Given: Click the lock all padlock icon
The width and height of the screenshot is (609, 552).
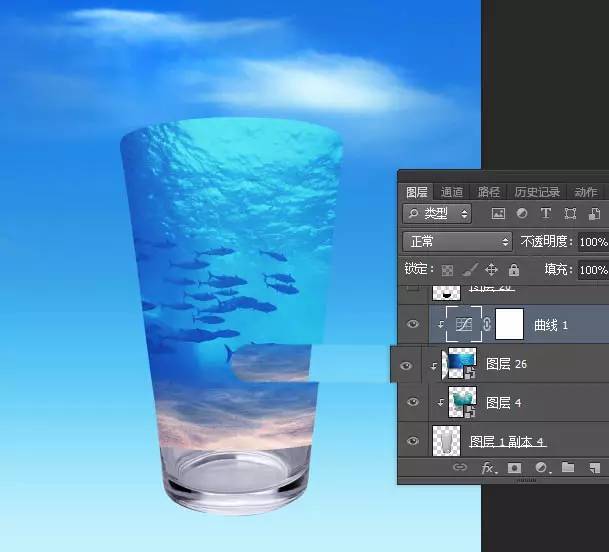Looking at the screenshot, I should click(x=513, y=270).
